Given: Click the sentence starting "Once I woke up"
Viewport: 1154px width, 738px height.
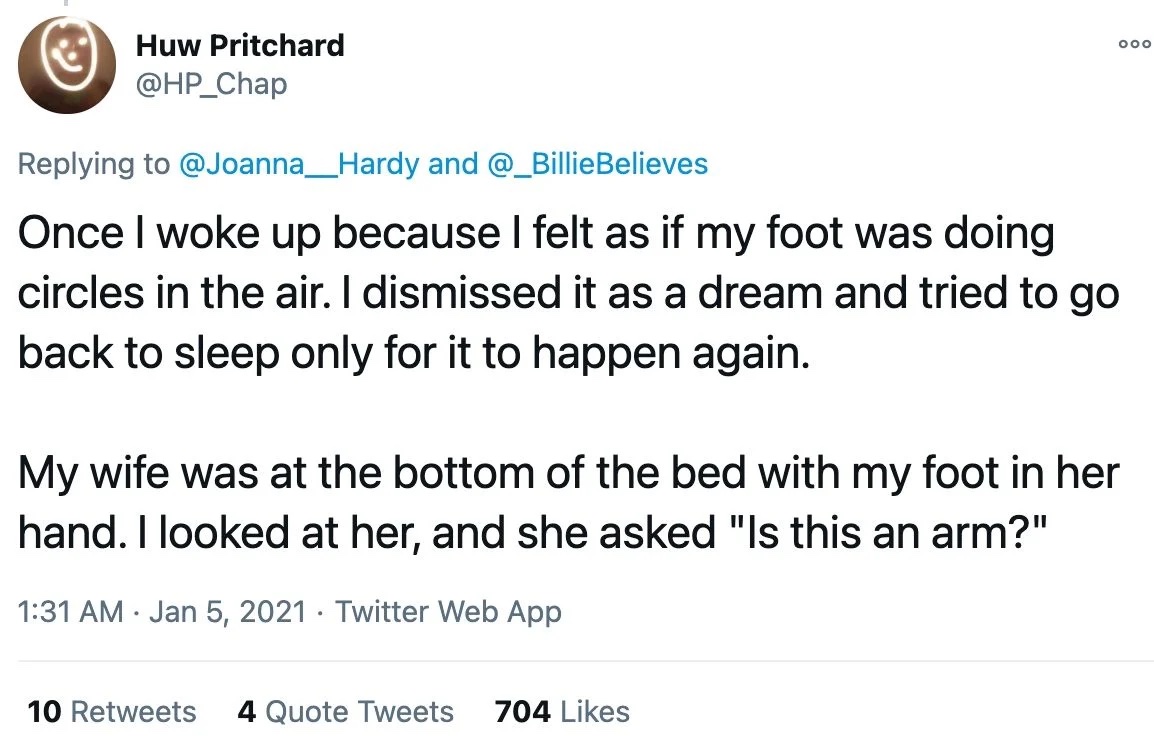Looking at the screenshot, I should coord(536,233).
